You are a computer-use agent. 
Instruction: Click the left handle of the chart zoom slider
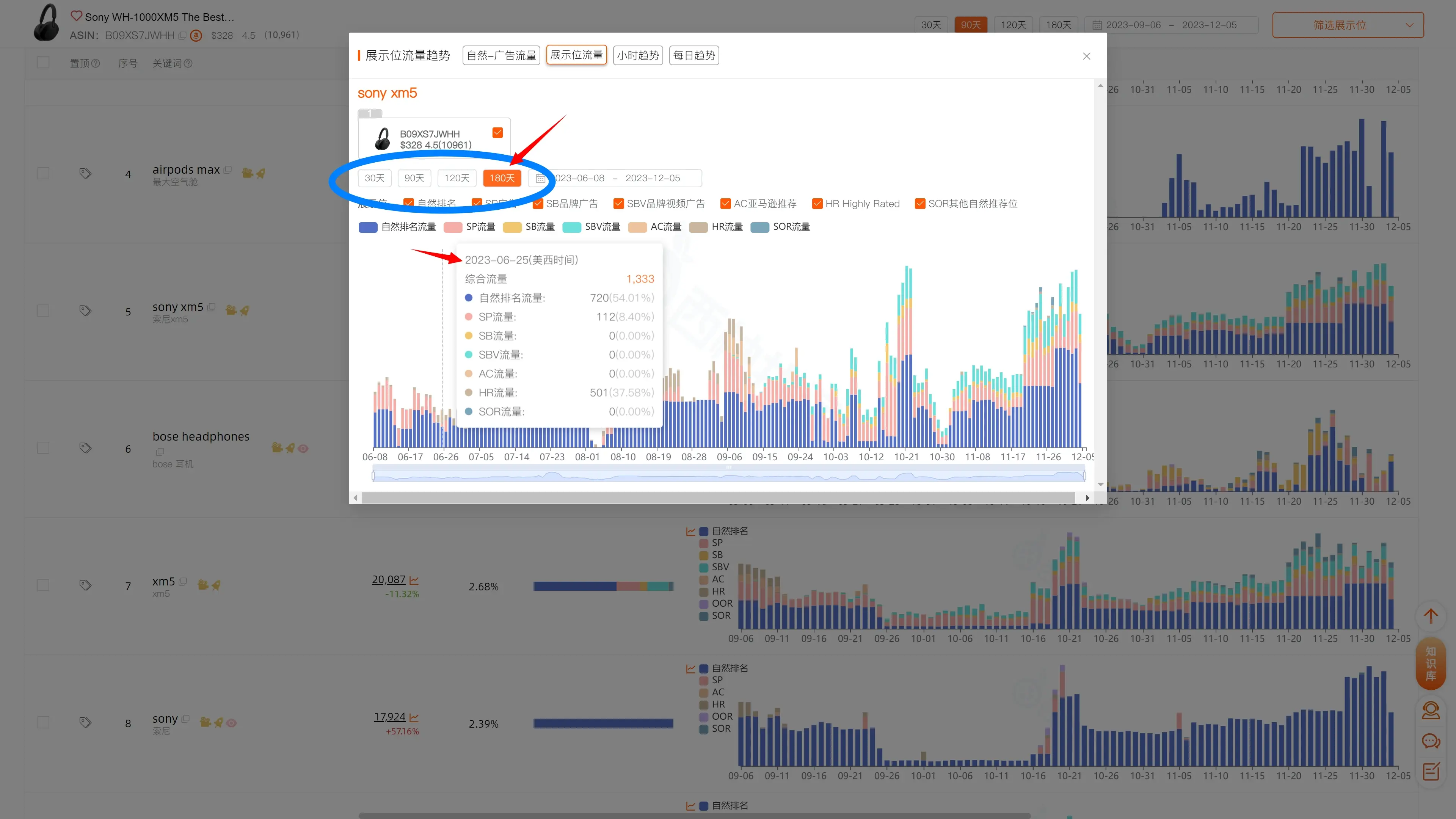pos(373,476)
